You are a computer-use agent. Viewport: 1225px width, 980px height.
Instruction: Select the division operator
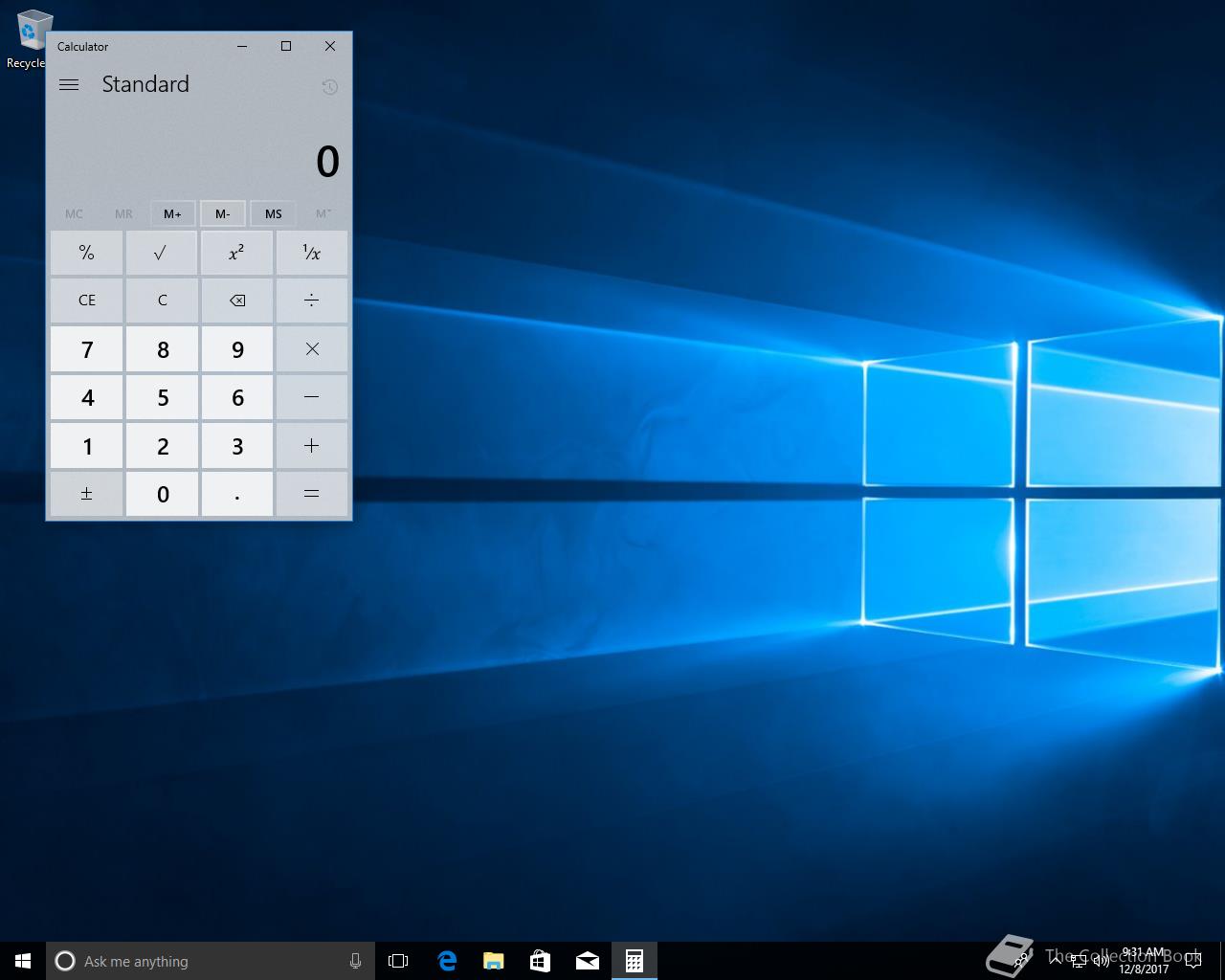311,300
